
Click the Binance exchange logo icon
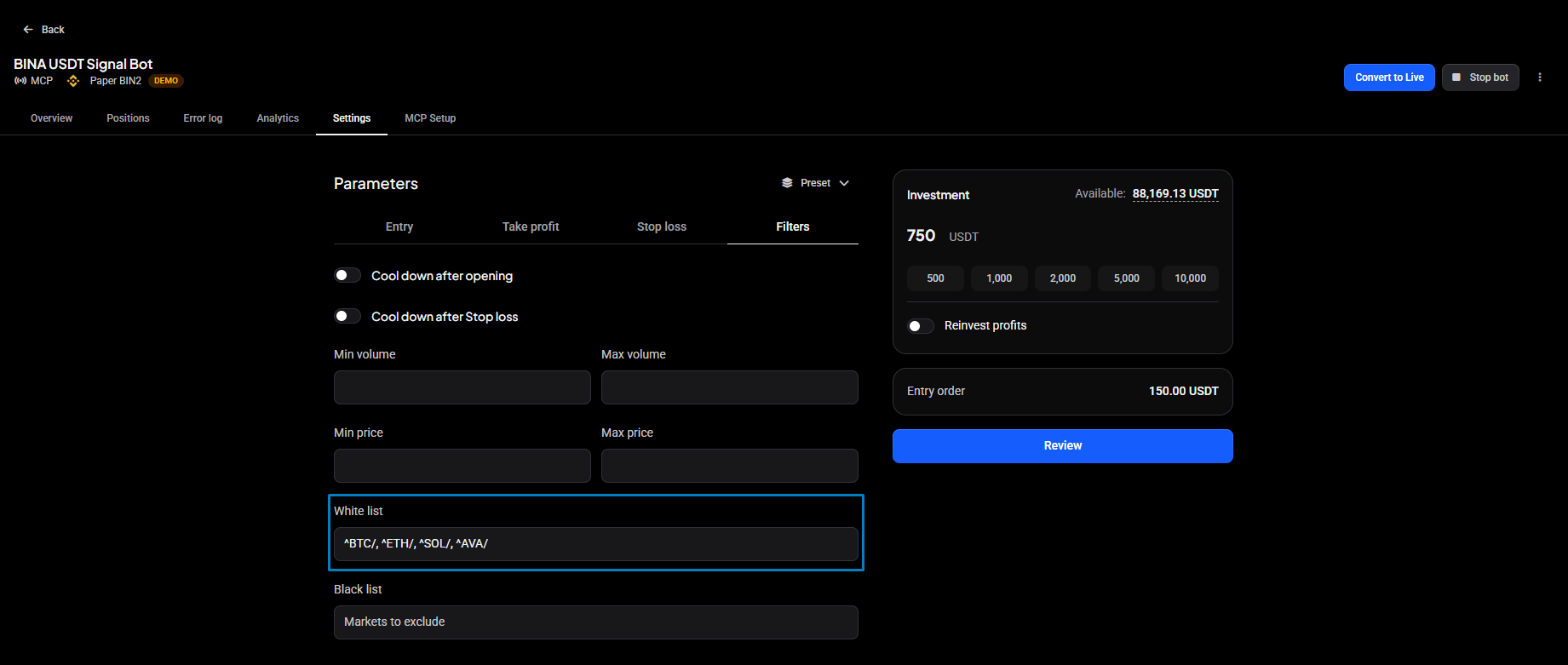73,81
